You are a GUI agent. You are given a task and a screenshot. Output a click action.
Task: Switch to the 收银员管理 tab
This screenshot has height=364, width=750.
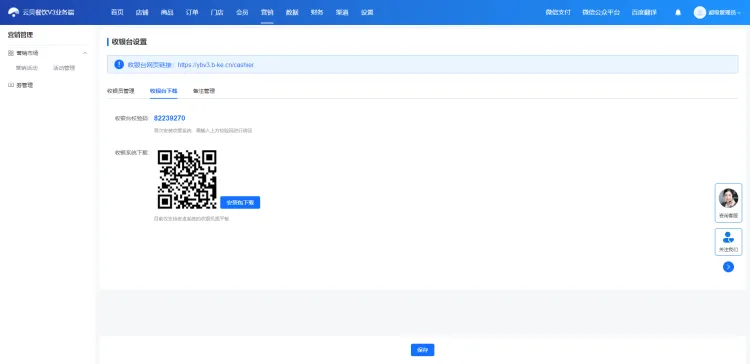click(x=121, y=90)
